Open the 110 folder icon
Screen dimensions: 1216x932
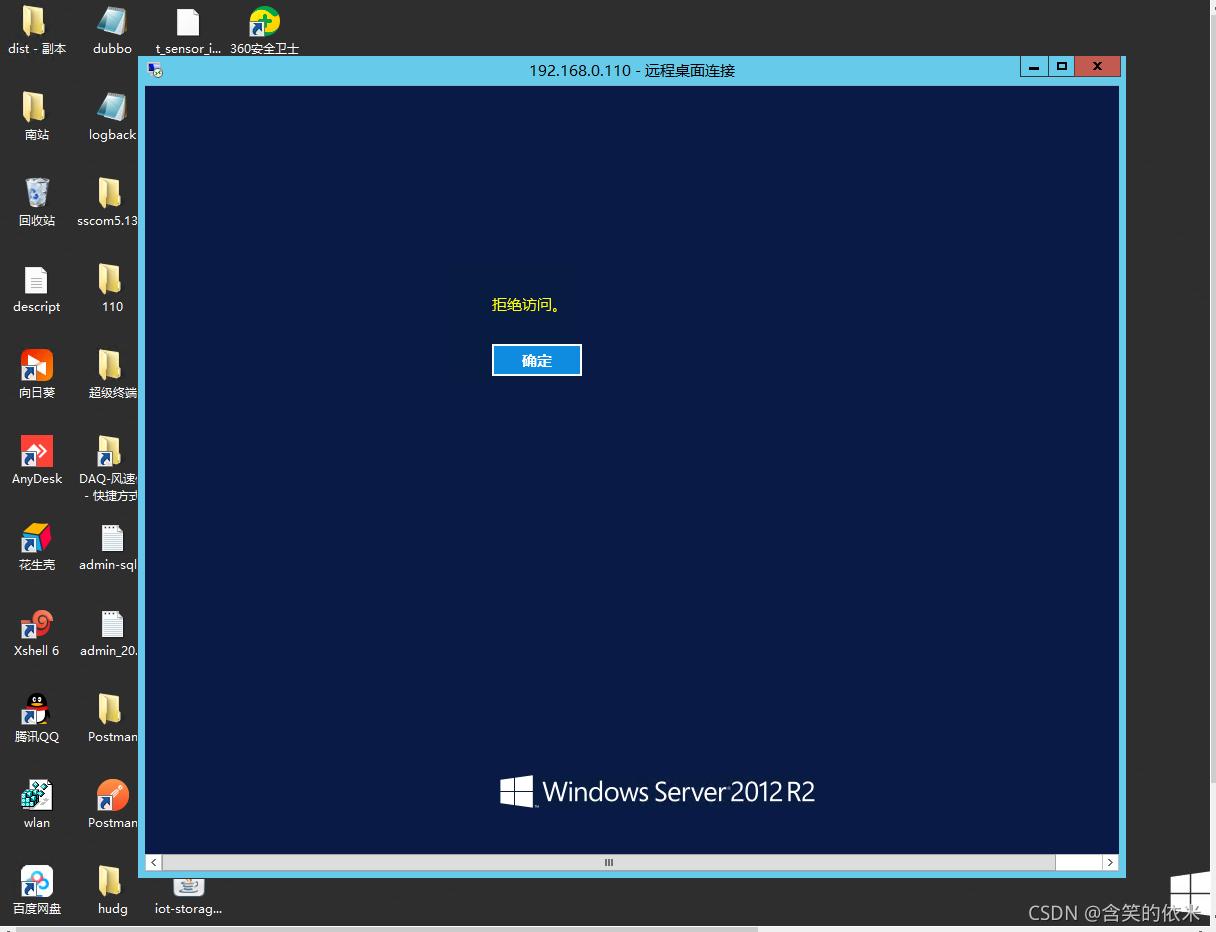(x=110, y=279)
